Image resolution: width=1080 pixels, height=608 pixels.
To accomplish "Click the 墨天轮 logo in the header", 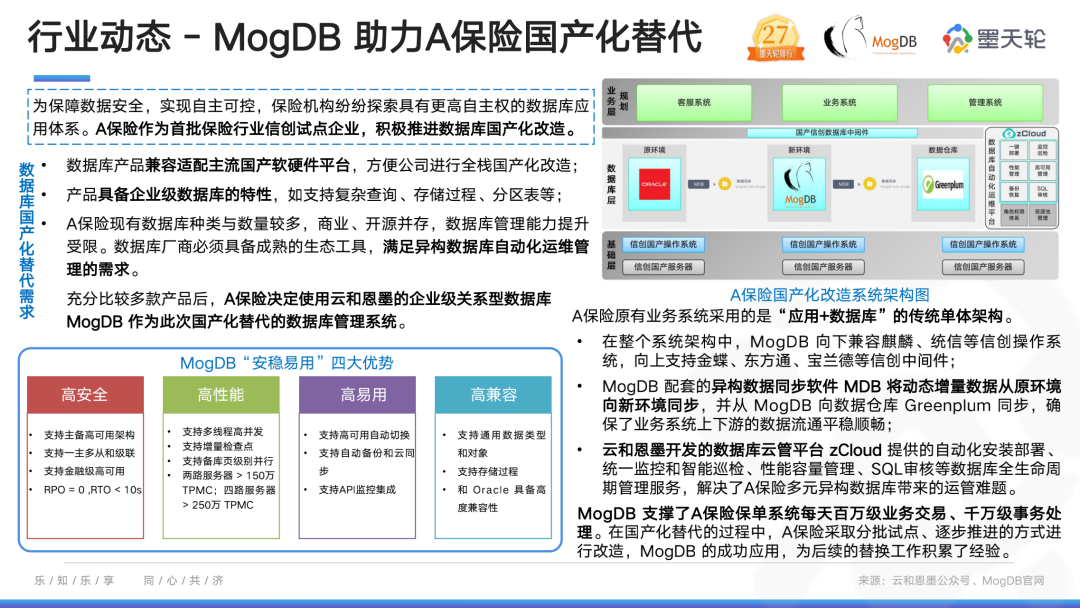I will 994,39.
